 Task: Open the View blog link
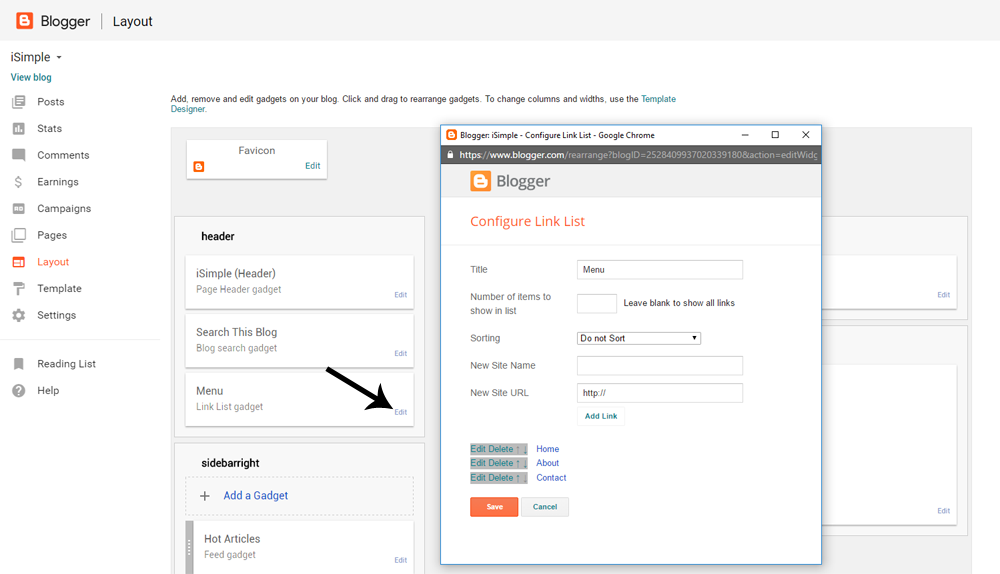tap(31, 77)
